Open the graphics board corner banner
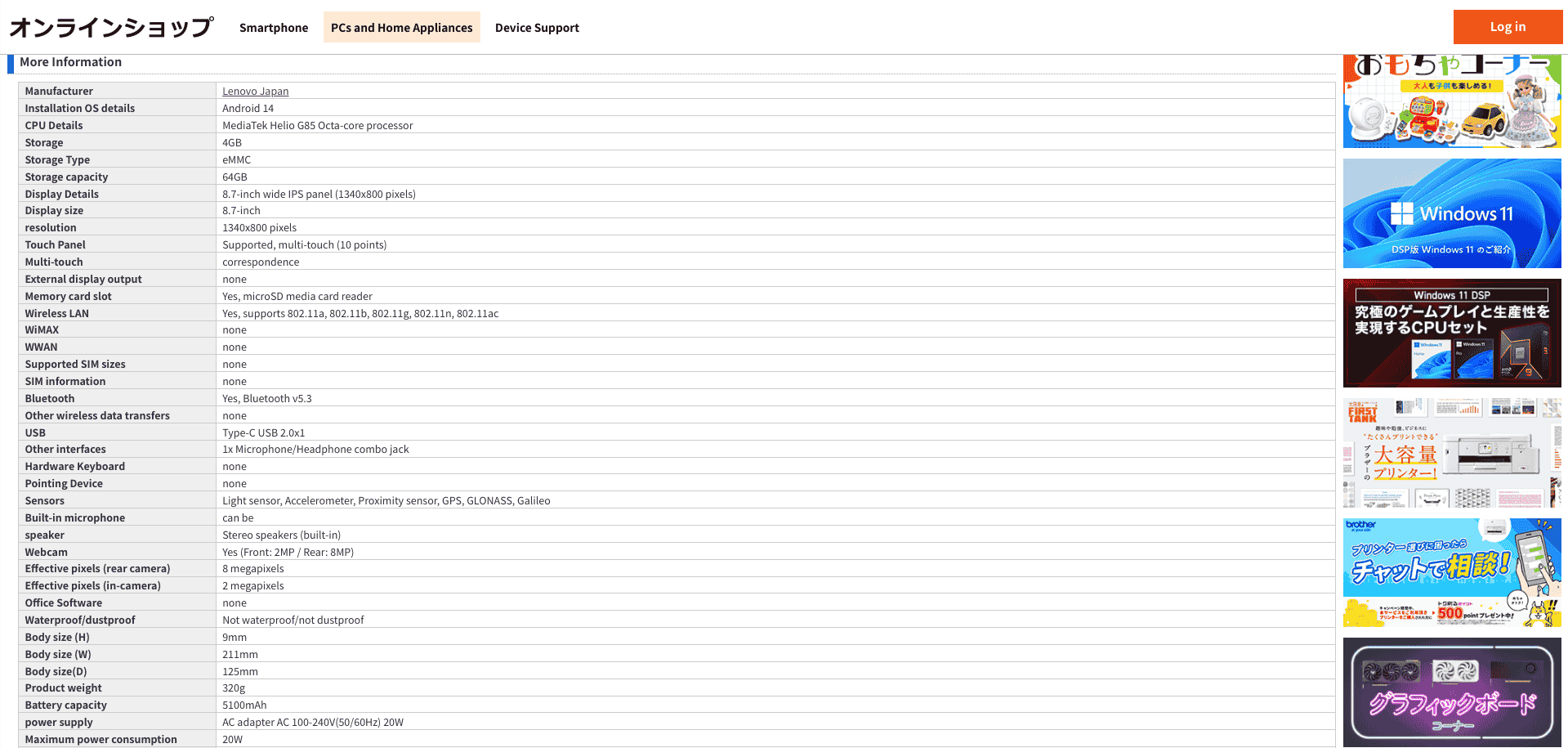1568x748 pixels. tap(1451, 692)
